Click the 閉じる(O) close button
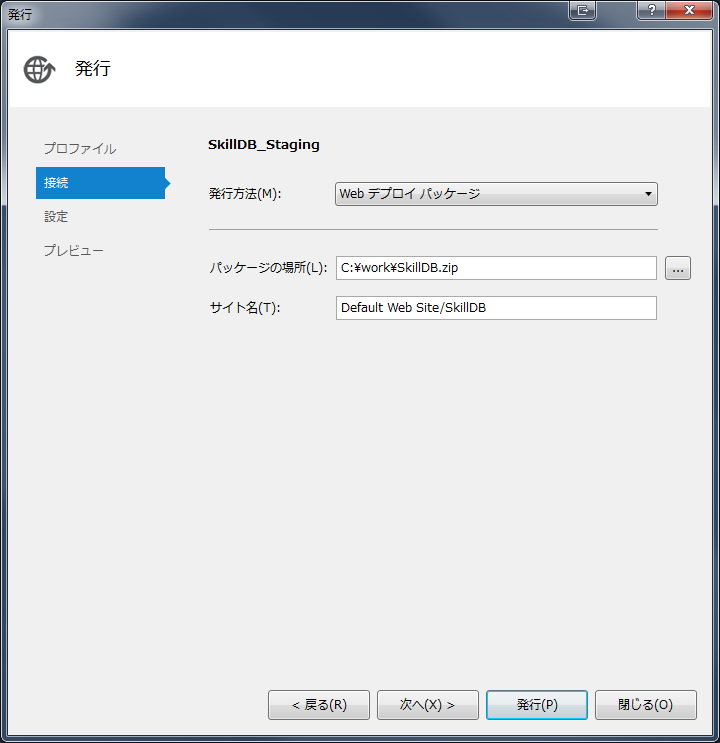Screen dimensions: 720x743 pyautogui.click(x=646, y=705)
